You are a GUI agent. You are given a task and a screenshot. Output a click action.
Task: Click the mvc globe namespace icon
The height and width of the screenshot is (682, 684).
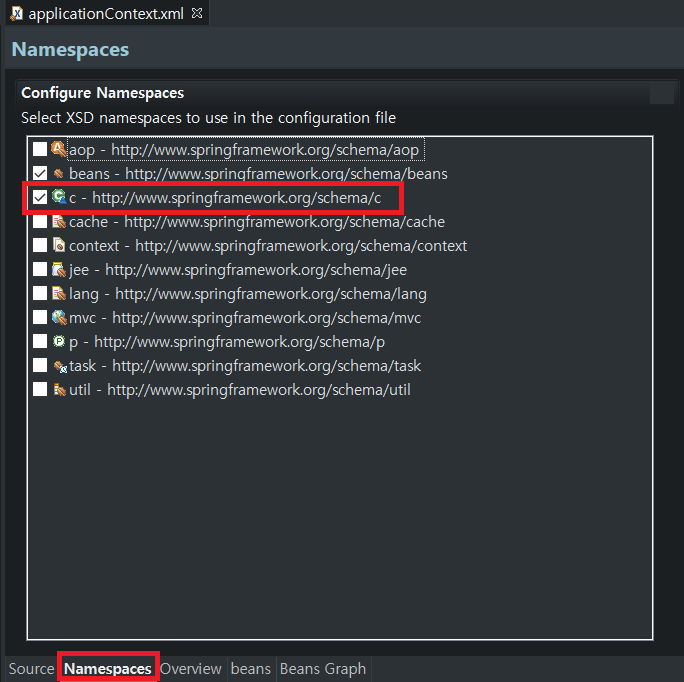pos(58,317)
